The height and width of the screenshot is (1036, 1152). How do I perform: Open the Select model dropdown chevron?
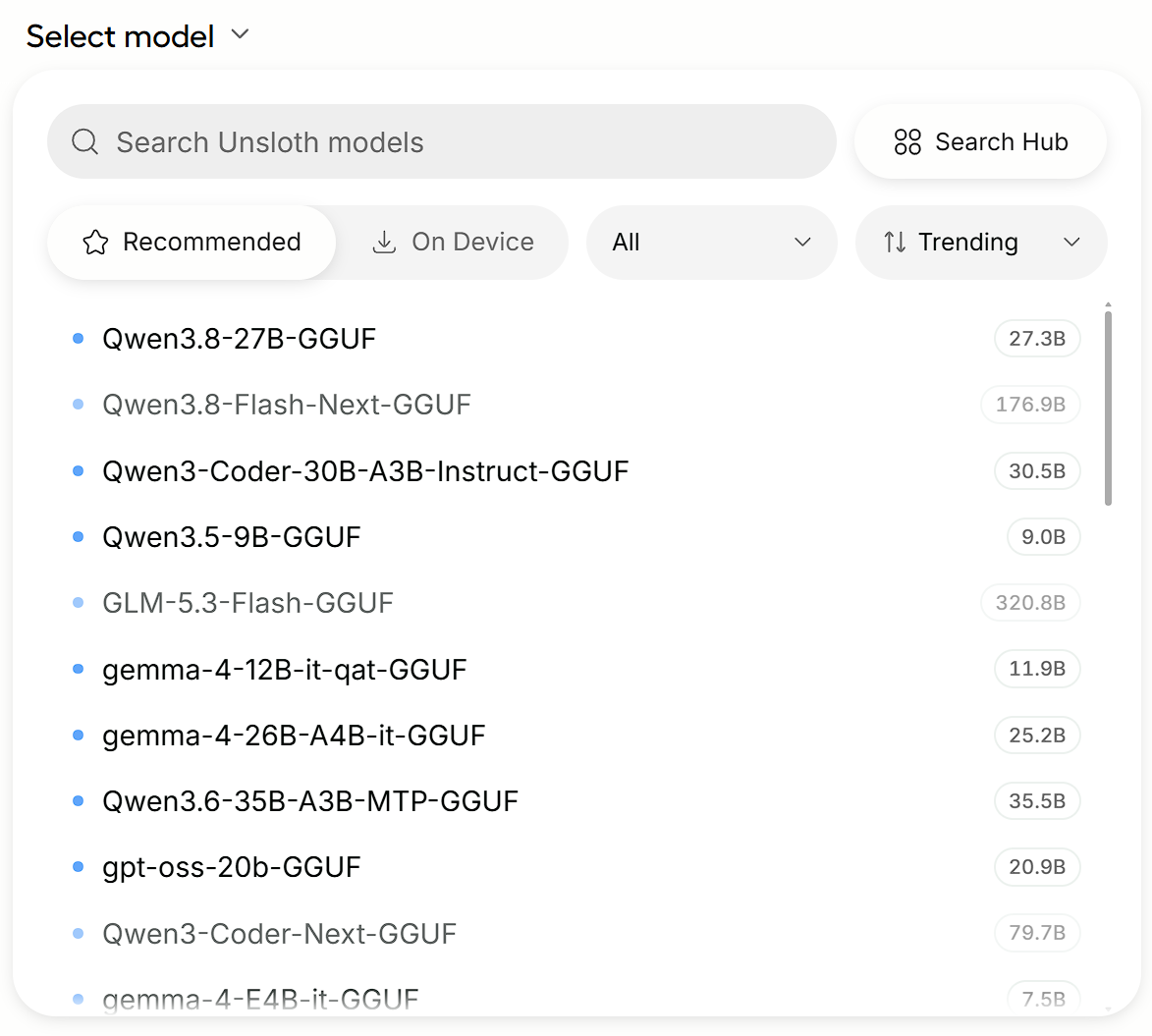241,34
